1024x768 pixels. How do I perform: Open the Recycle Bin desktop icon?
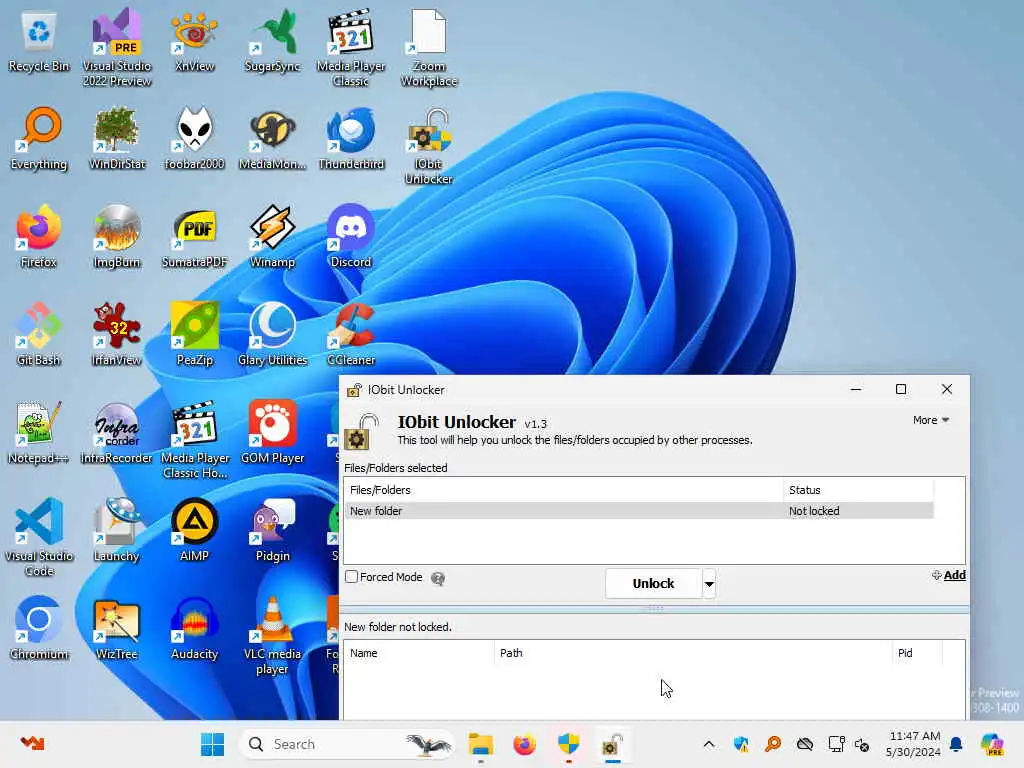tap(39, 40)
